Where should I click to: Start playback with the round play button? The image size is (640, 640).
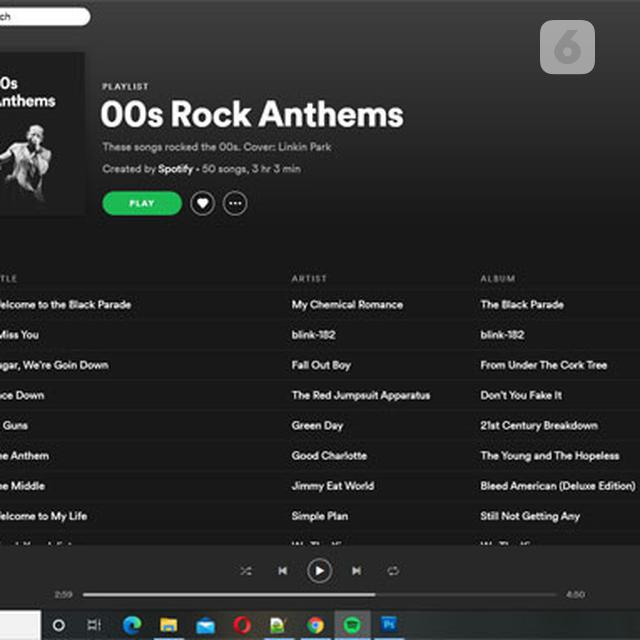coord(319,571)
